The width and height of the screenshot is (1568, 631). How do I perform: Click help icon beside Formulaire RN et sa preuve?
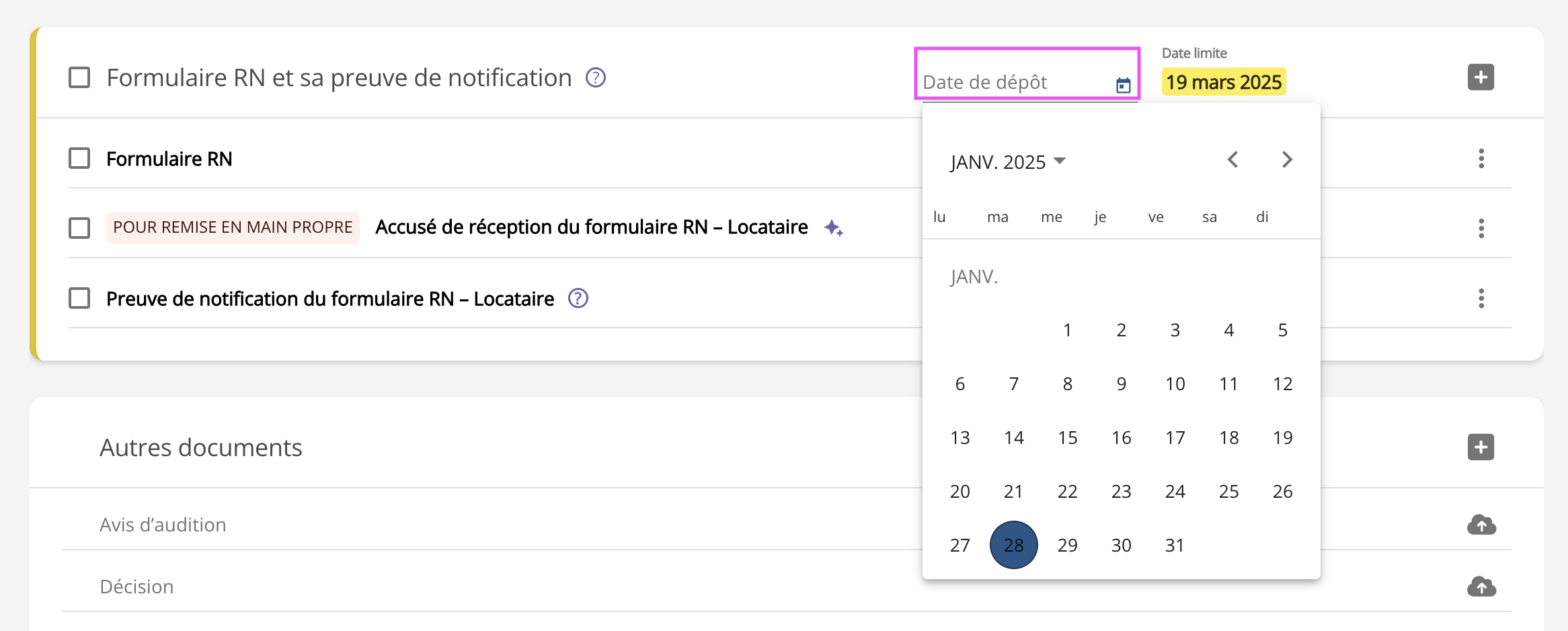click(x=595, y=78)
